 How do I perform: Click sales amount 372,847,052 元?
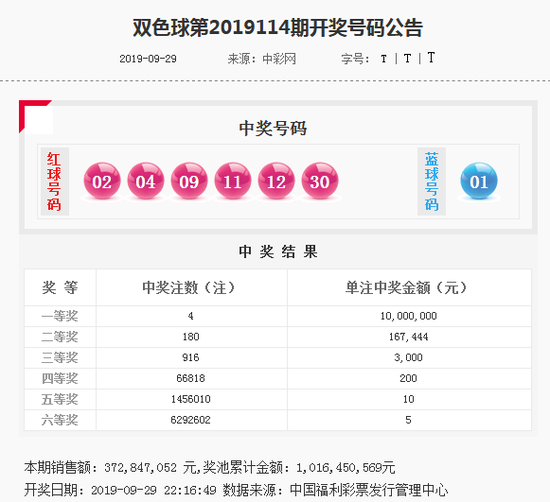150,468
